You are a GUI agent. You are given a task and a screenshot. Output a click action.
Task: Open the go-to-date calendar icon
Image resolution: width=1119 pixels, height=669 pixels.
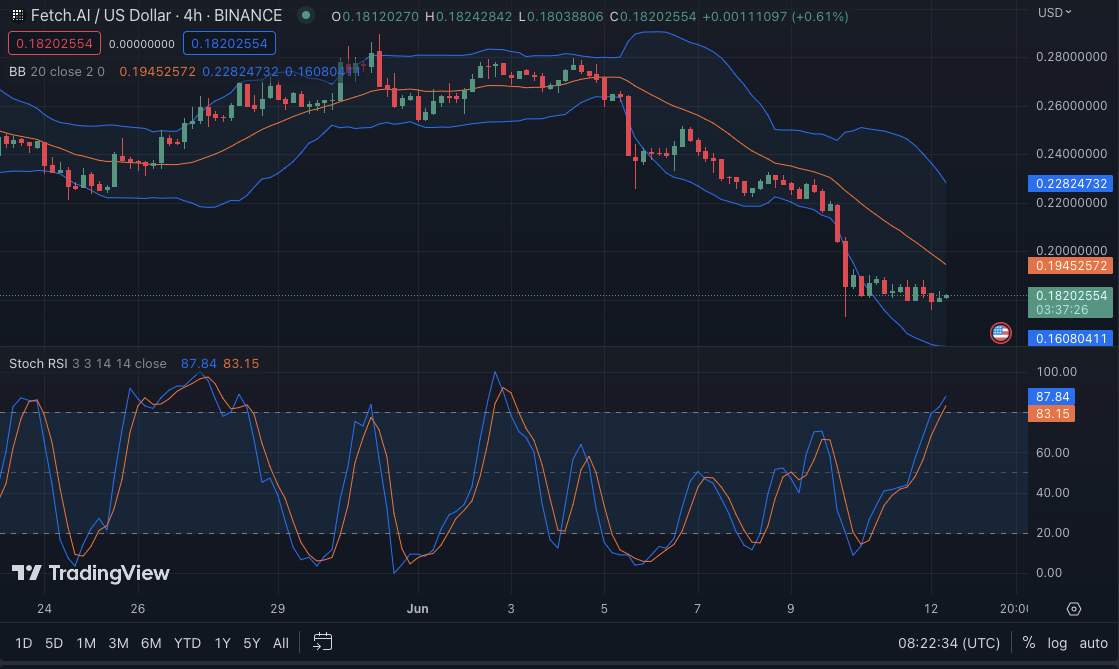point(322,643)
